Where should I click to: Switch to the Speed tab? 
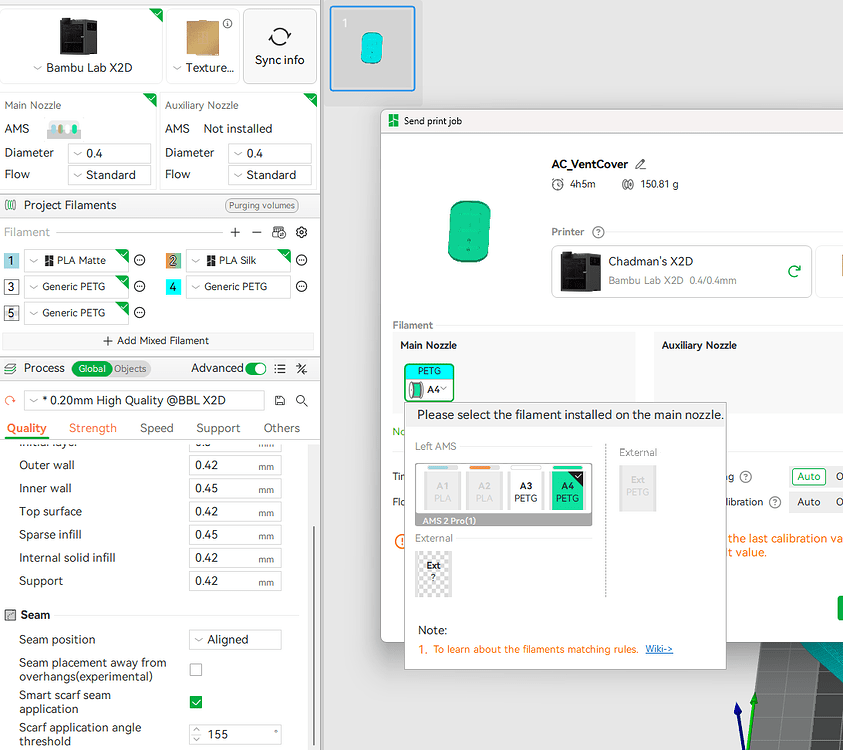point(156,428)
